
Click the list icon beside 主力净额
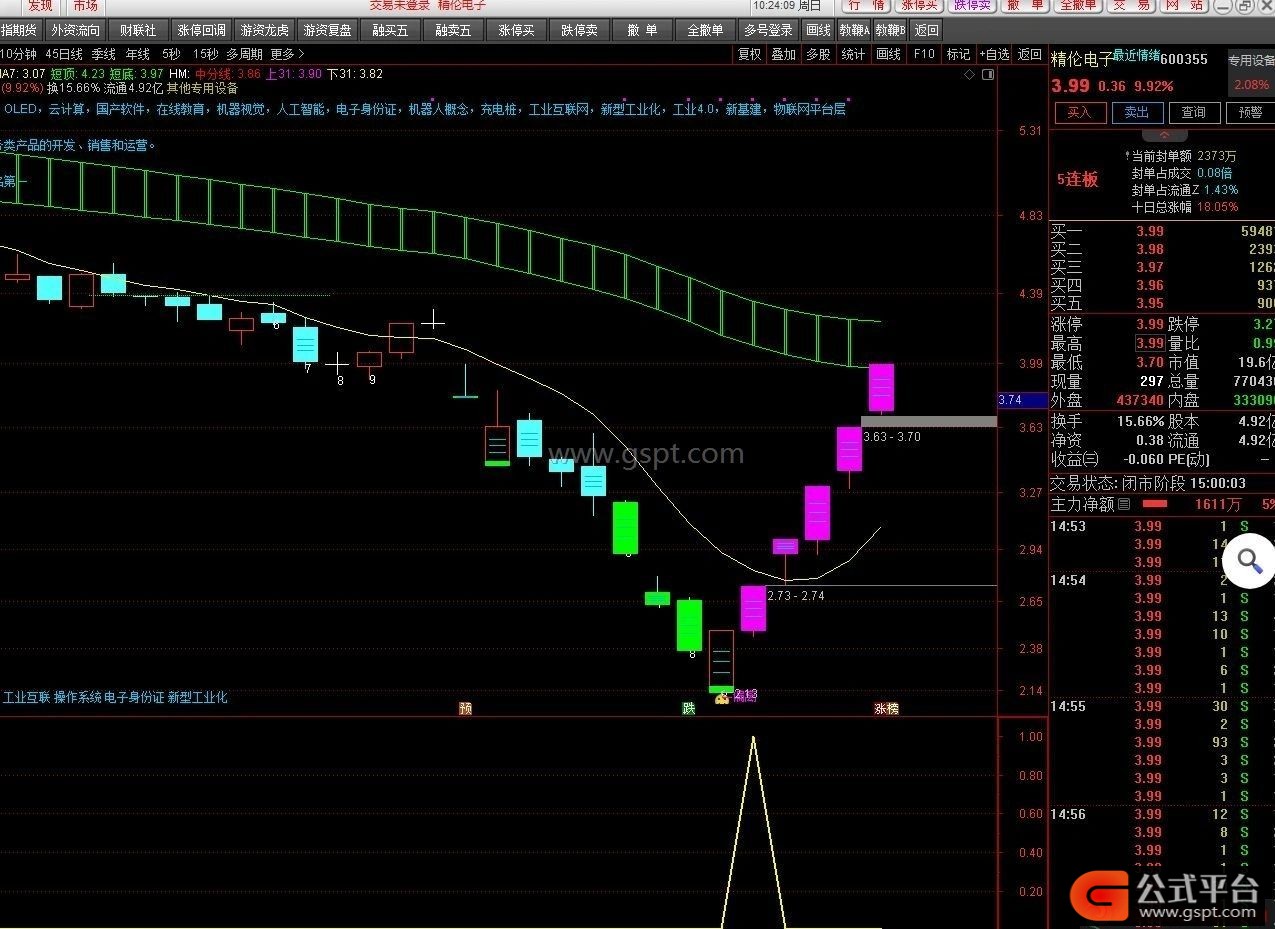pyautogui.click(x=1124, y=504)
